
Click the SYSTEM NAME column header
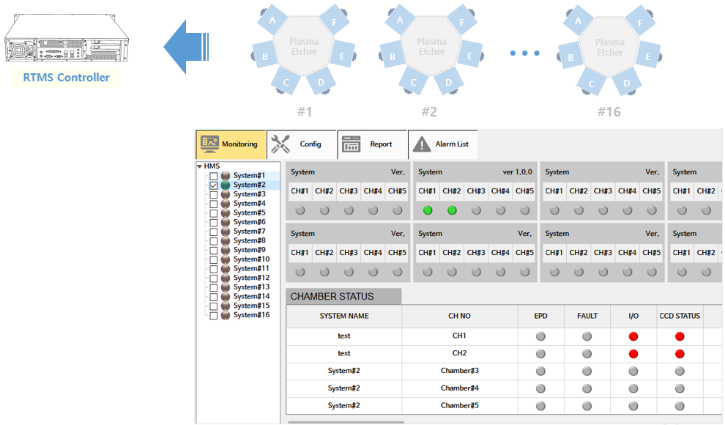point(344,316)
